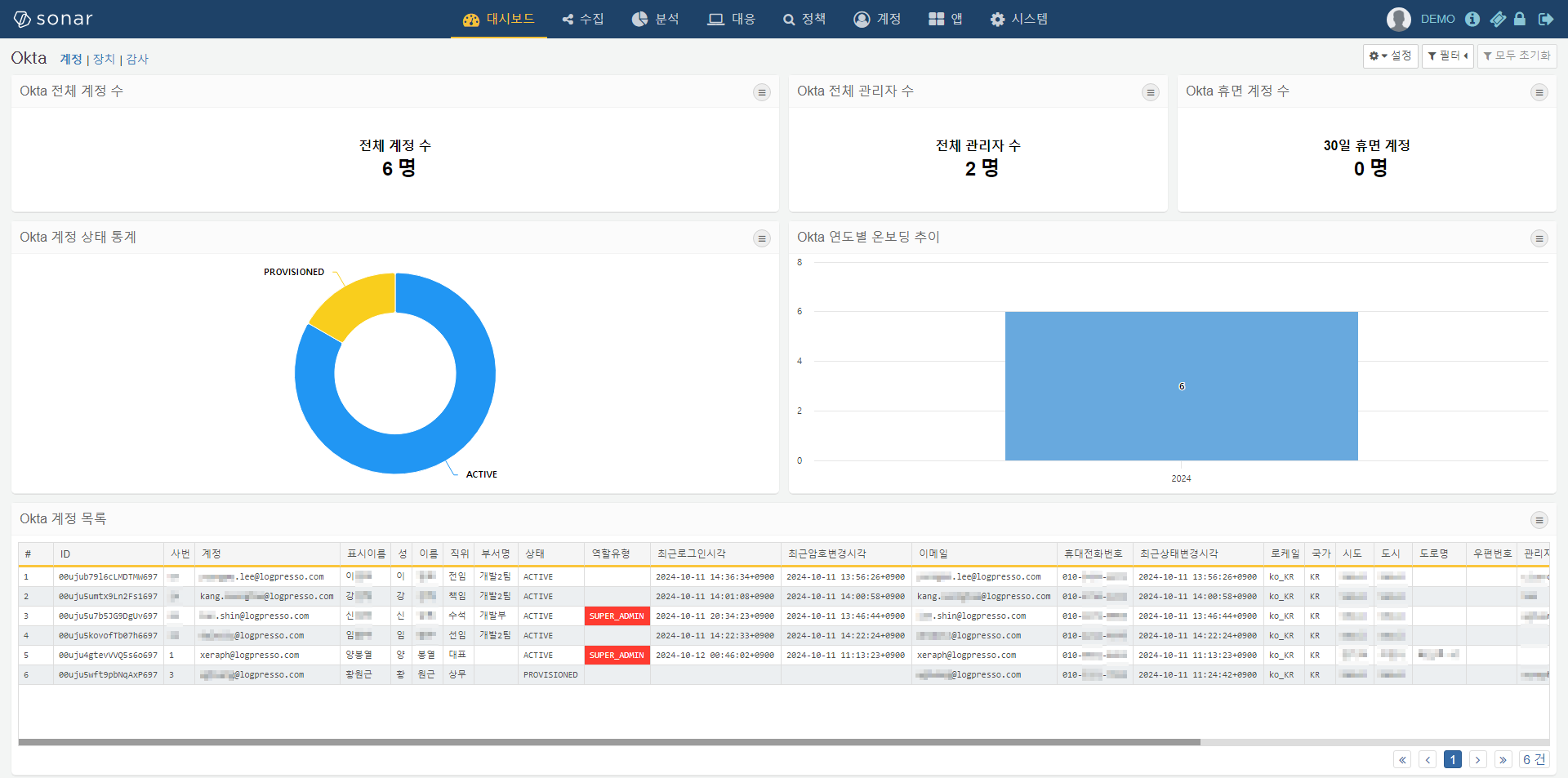Open menu of Okta 연도별 온보딩 추이 widget

click(1539, 238)
